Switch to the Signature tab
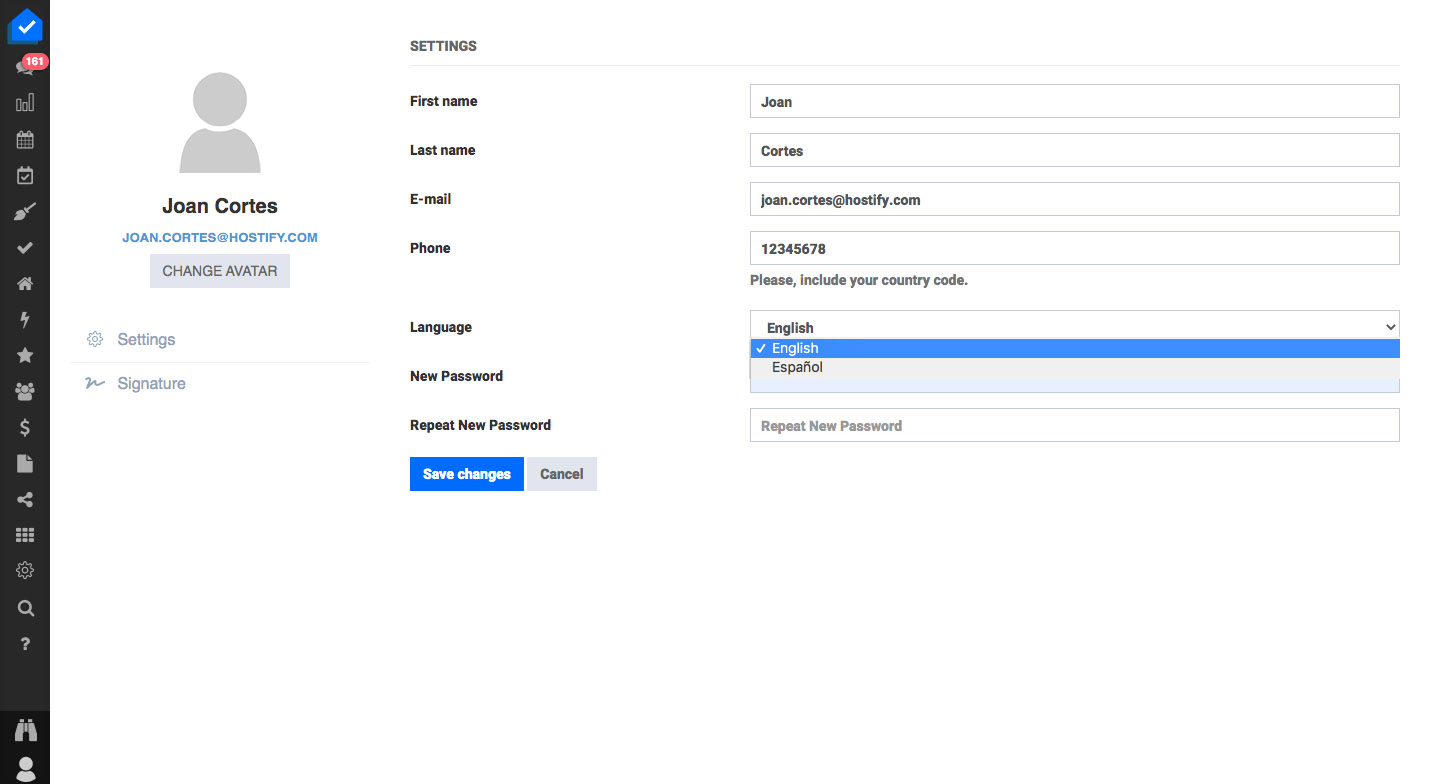Screen dimensions: 1434x784 point(151,383)
